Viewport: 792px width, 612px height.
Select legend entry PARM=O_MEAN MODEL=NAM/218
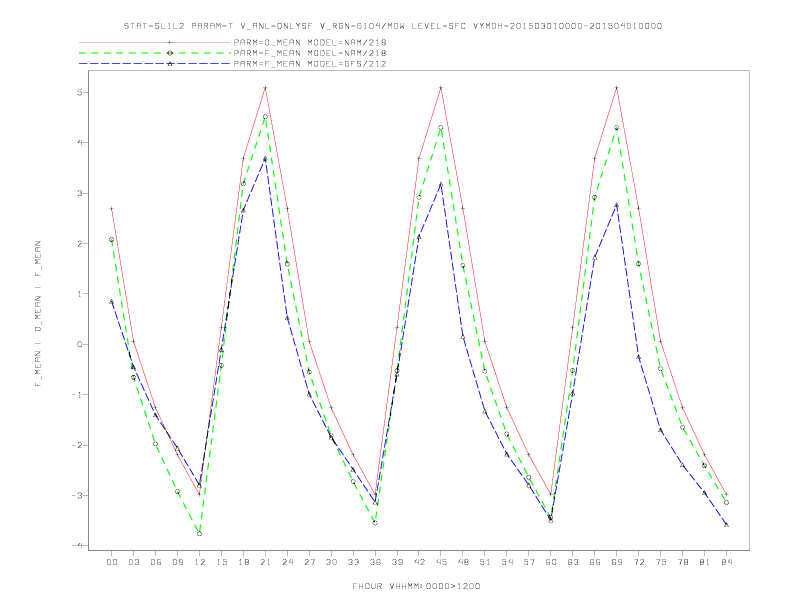click(x=310, y=42)
